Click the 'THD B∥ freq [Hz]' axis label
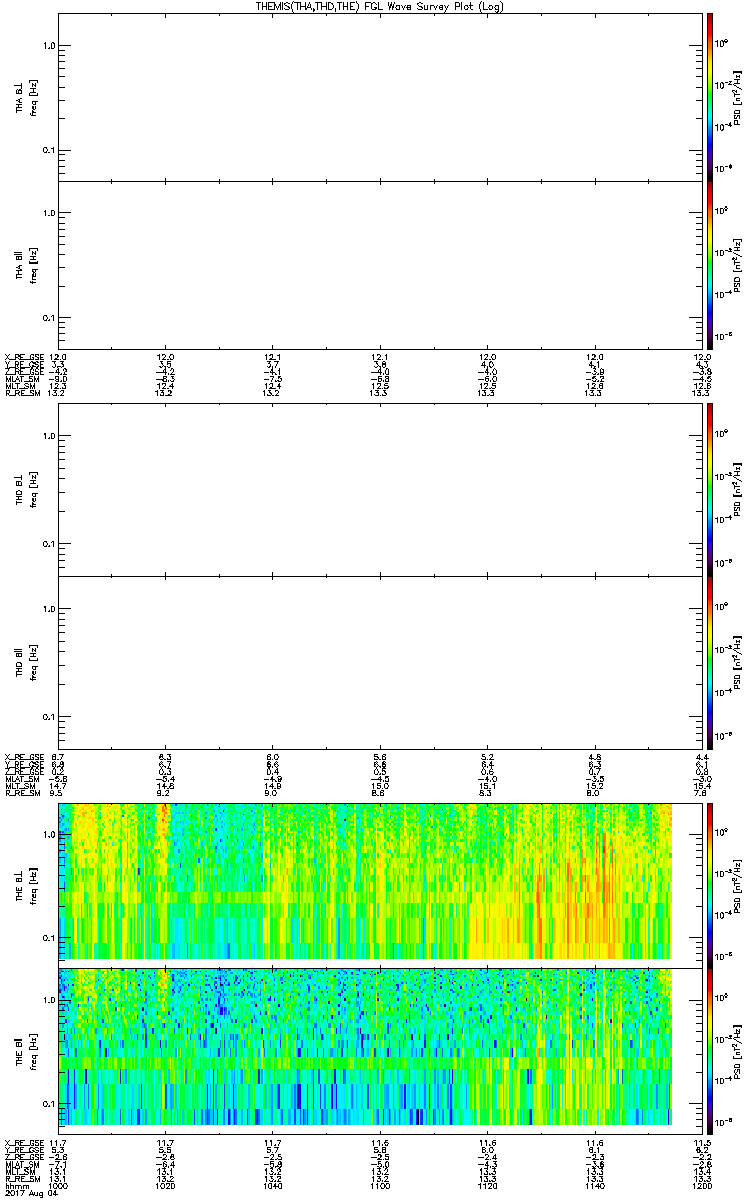The width and height of the screenshot is (750, 1200). tap(26, 662)
